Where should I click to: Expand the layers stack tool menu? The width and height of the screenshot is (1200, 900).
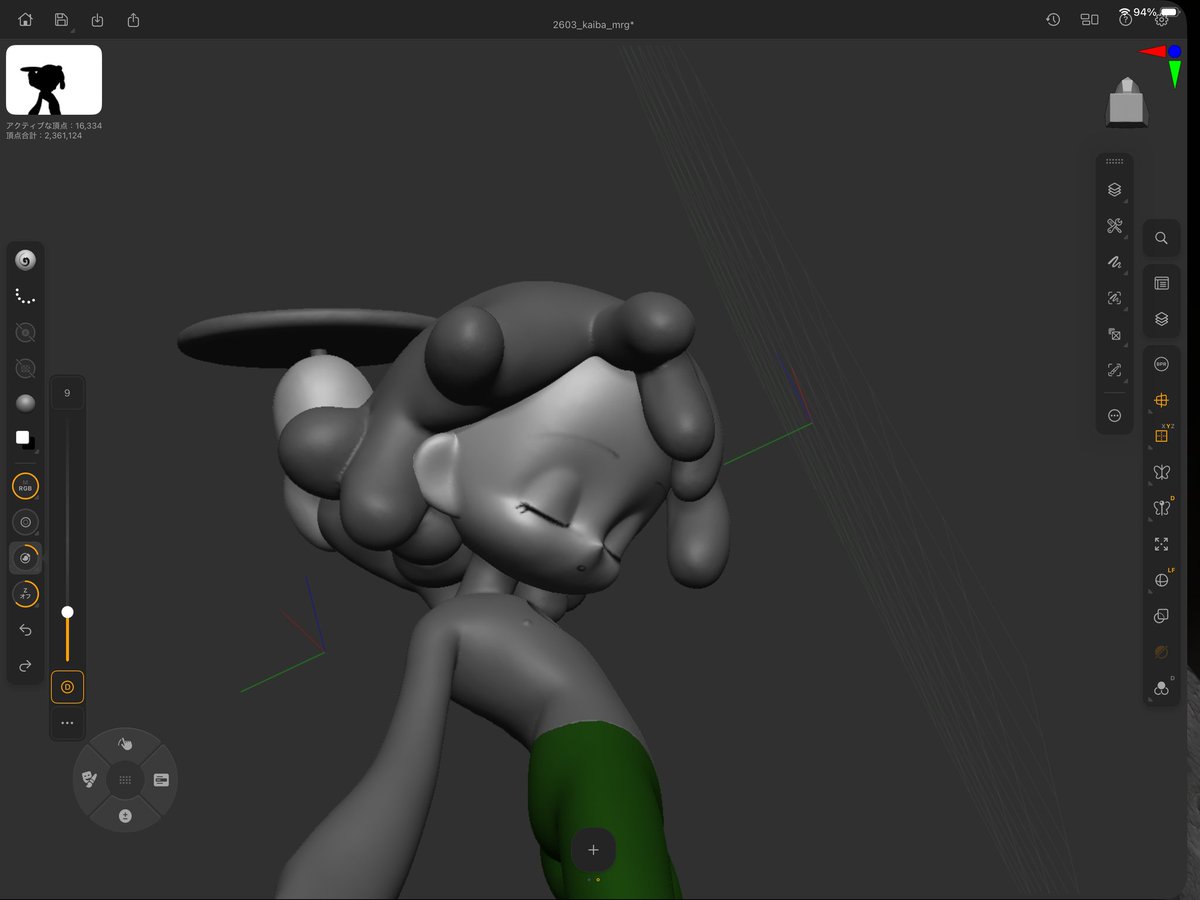1114,190
